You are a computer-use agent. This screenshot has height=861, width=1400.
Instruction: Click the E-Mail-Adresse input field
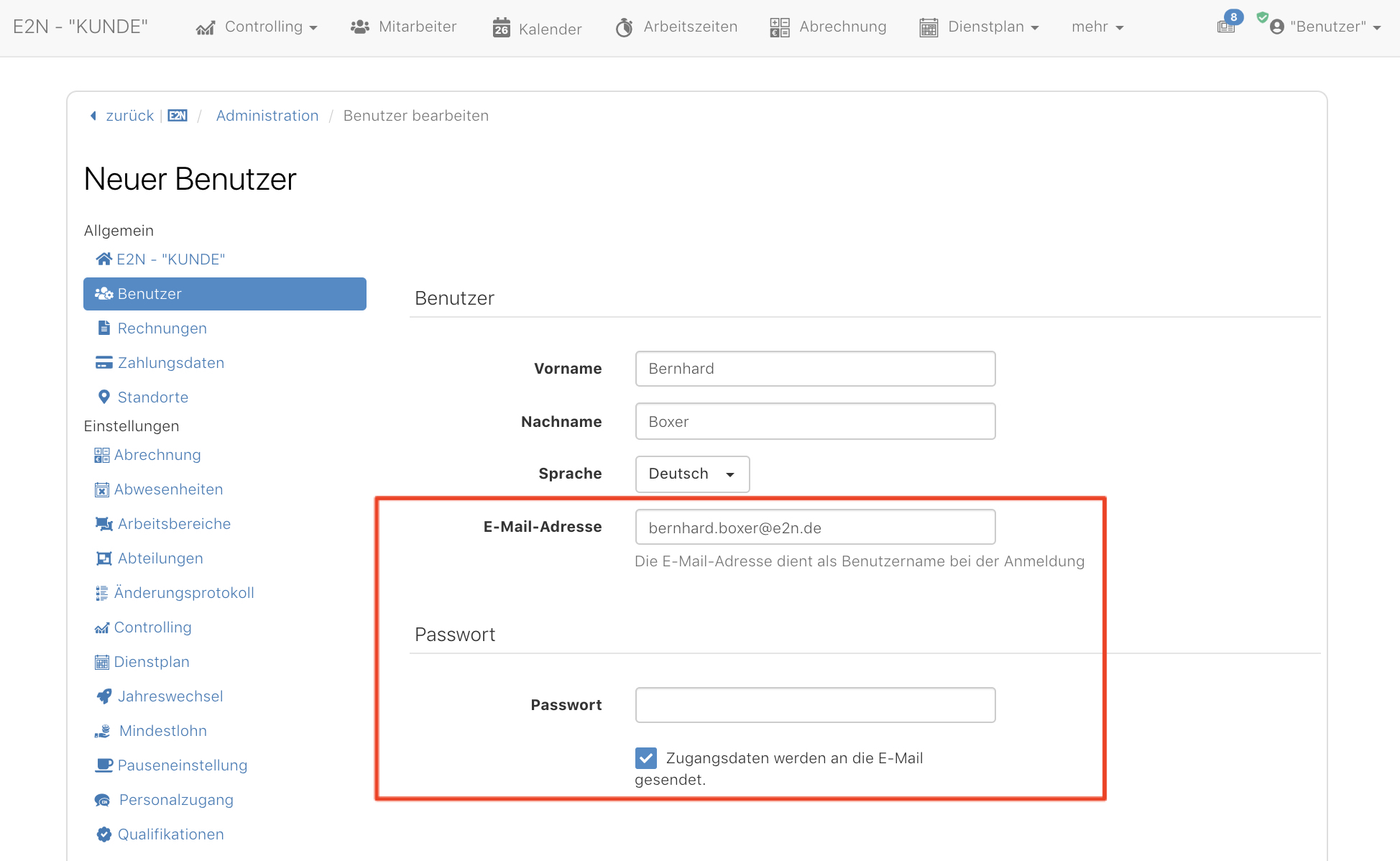coord(816,528)
